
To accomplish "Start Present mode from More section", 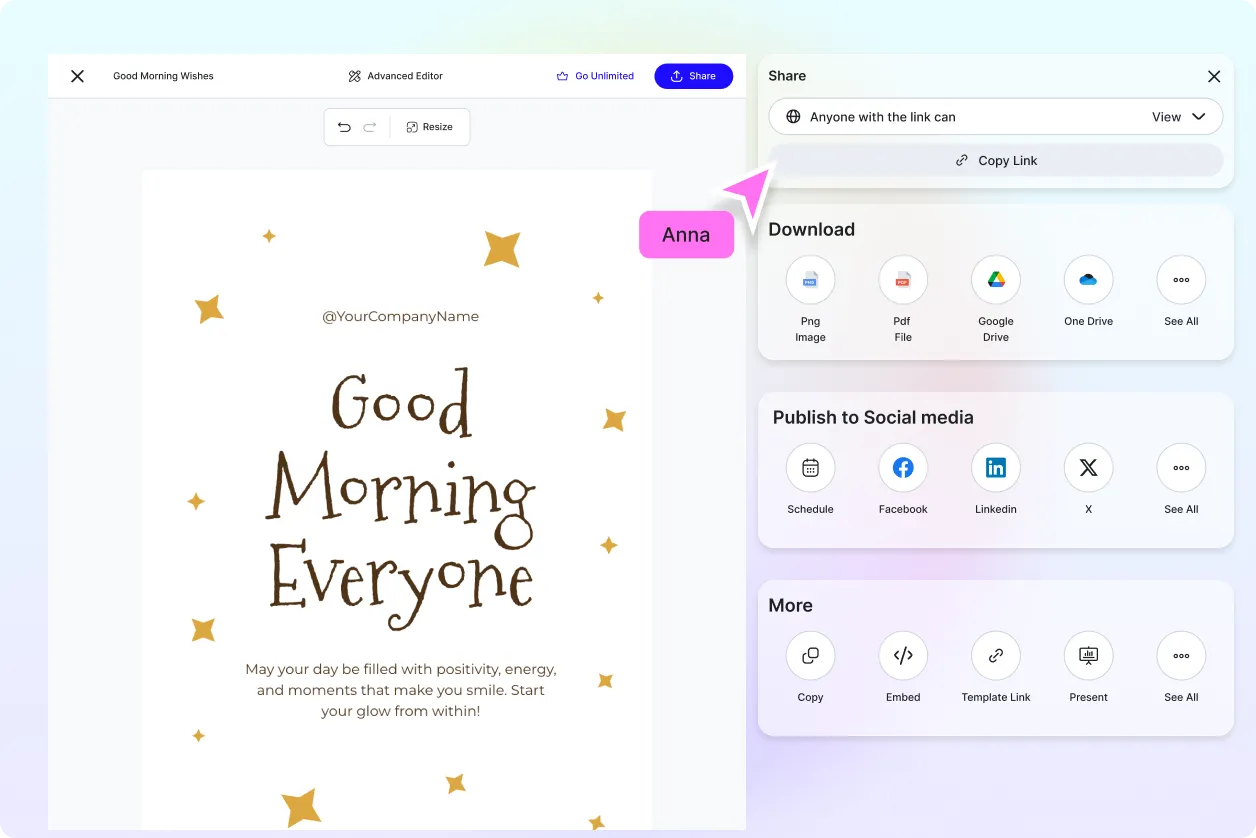I will click(1088, 655).
